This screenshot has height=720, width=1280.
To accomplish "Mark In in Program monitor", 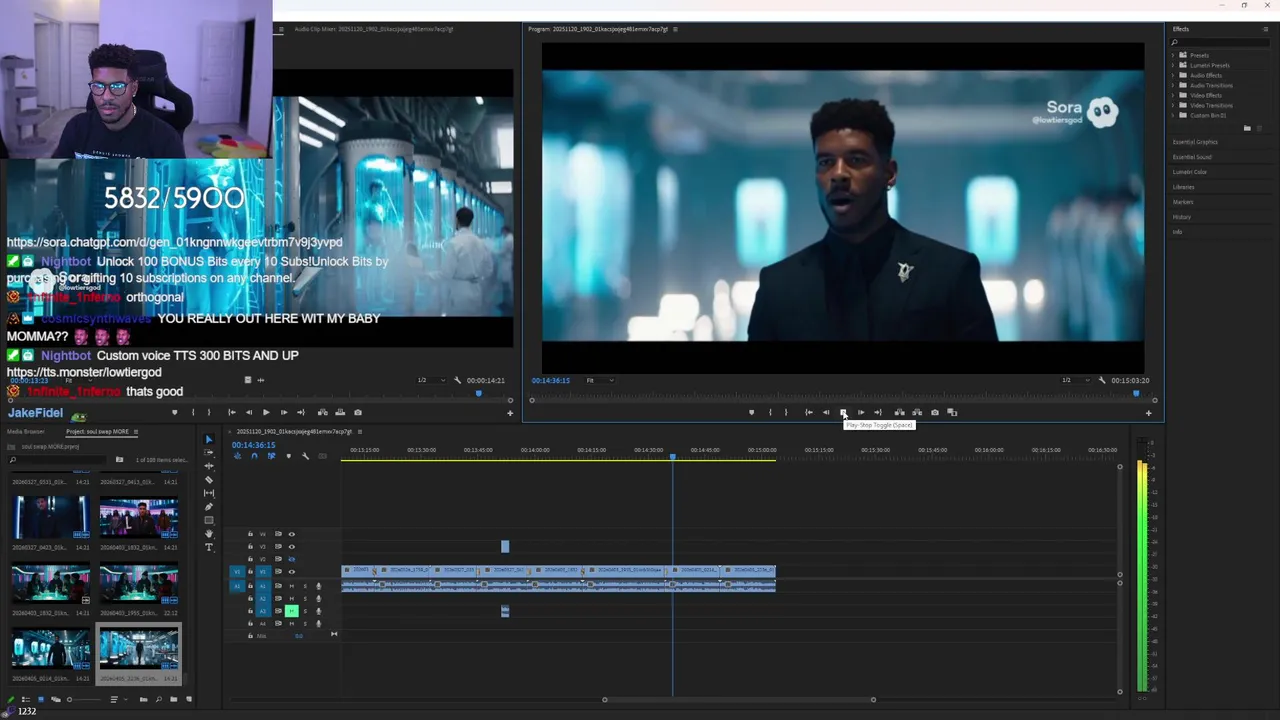I will click(770, 412).
